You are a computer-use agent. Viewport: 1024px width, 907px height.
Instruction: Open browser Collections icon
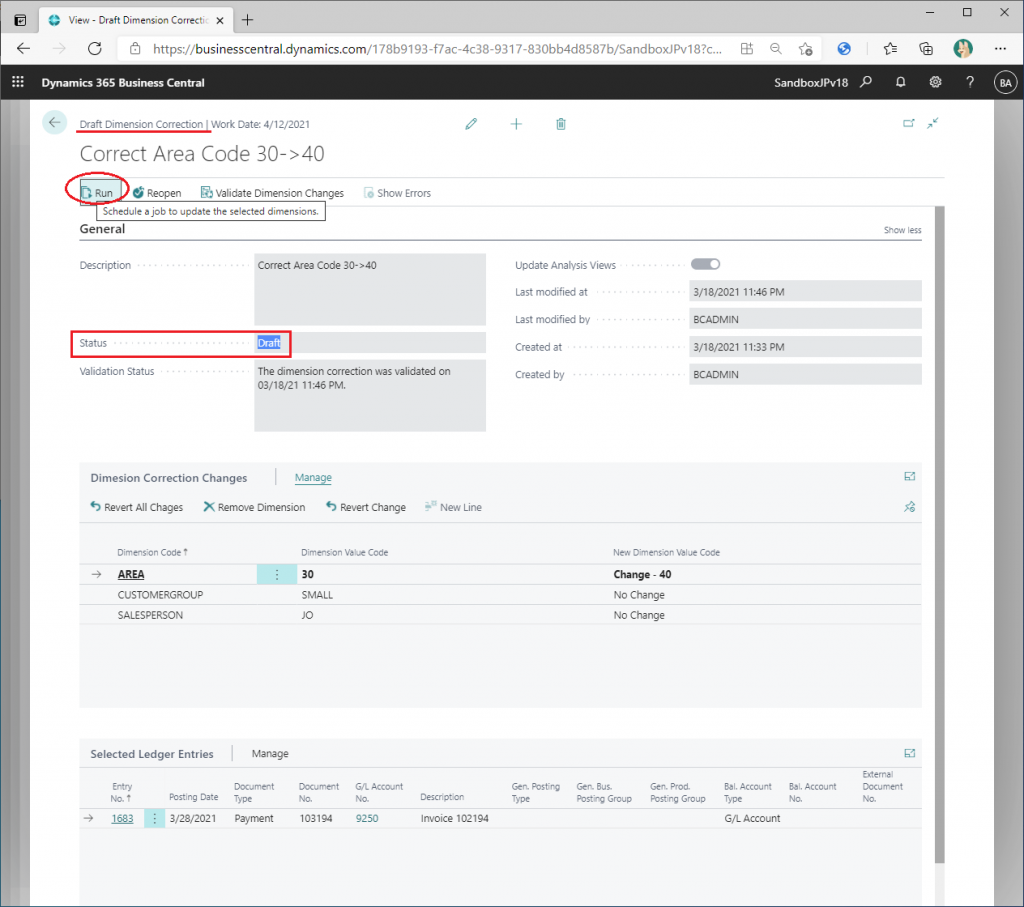coord(925,48)
